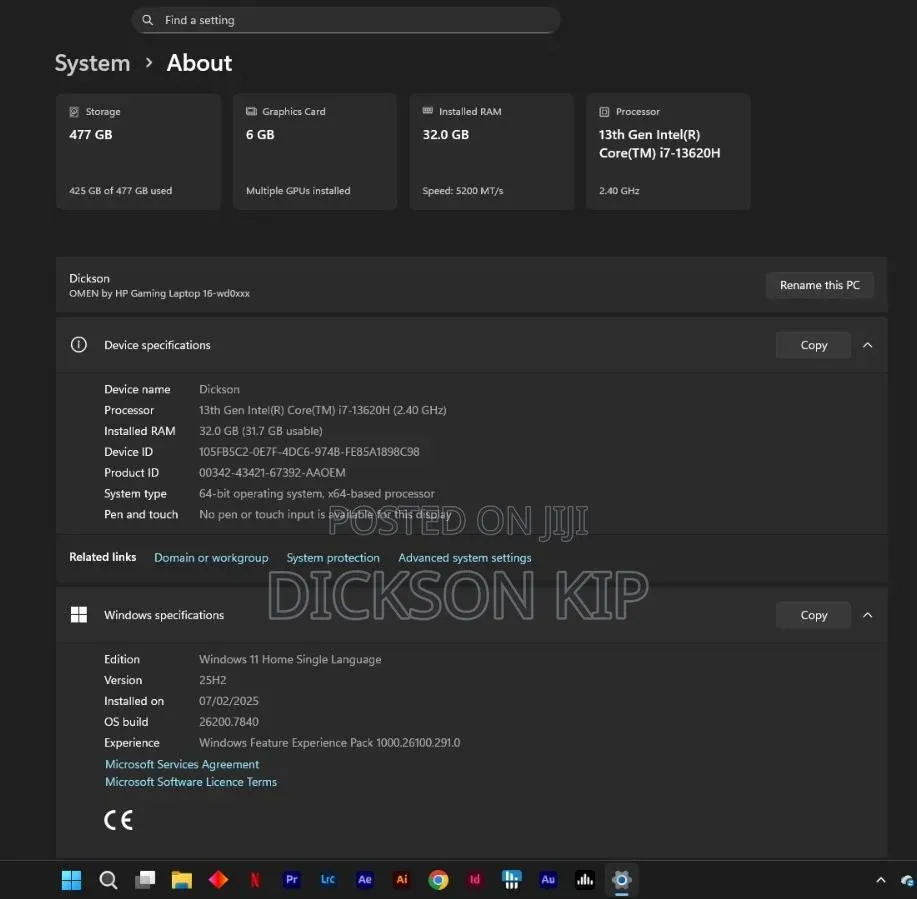This screenshot has width=917, height=899.
Task: Click the Version value 25H2
Action: pos(212,680)
